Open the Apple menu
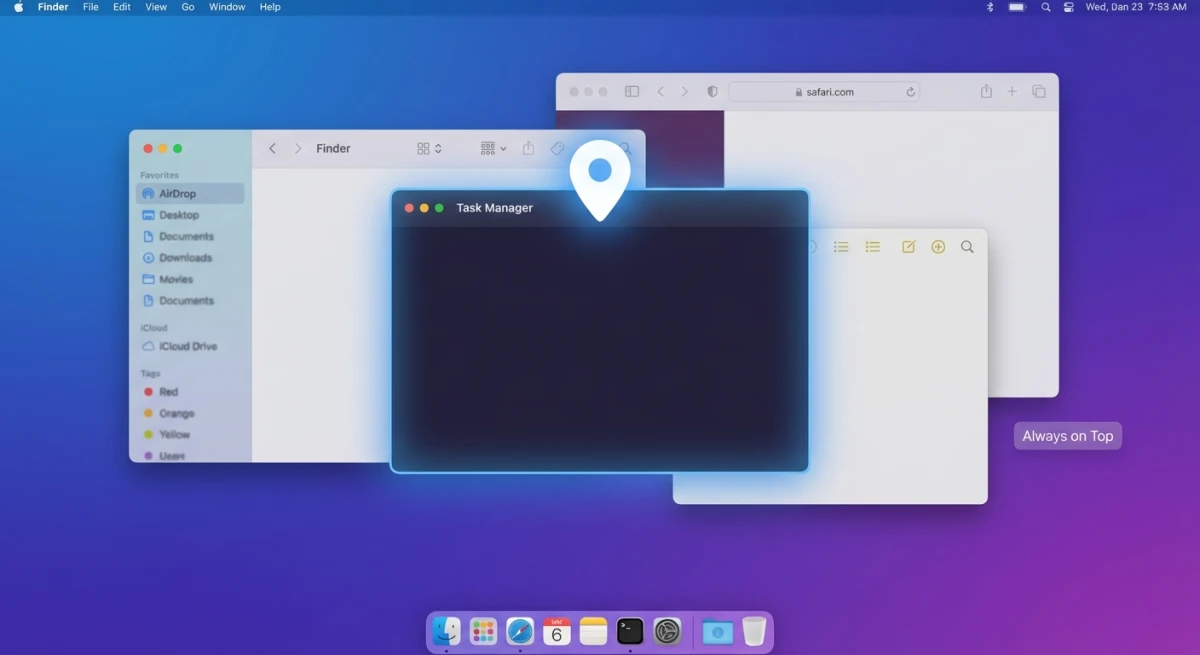Screen dimensions: 1200x655 (x=18, y=7)
